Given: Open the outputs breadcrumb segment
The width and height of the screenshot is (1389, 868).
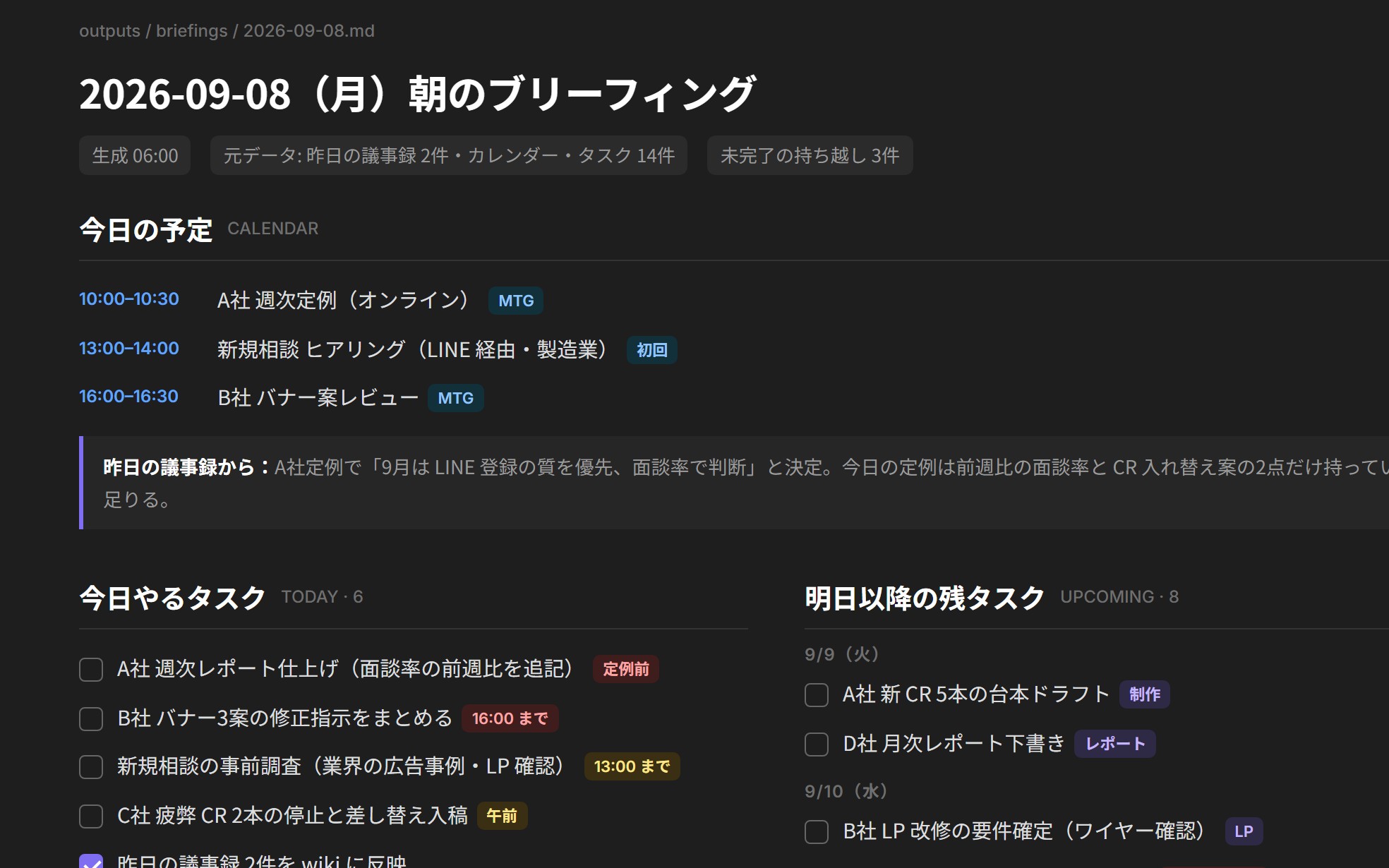Looking at the screenshot, I should 109,31.
